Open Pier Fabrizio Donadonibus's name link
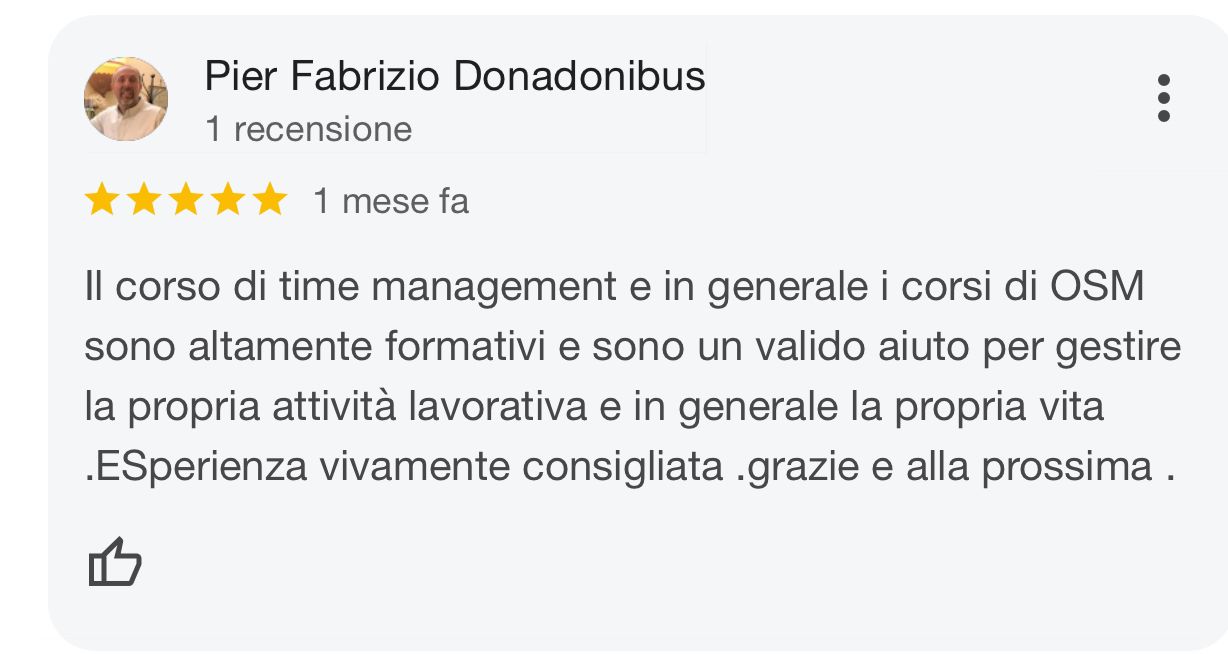The image size is (1228, 654). pos(455,75)
